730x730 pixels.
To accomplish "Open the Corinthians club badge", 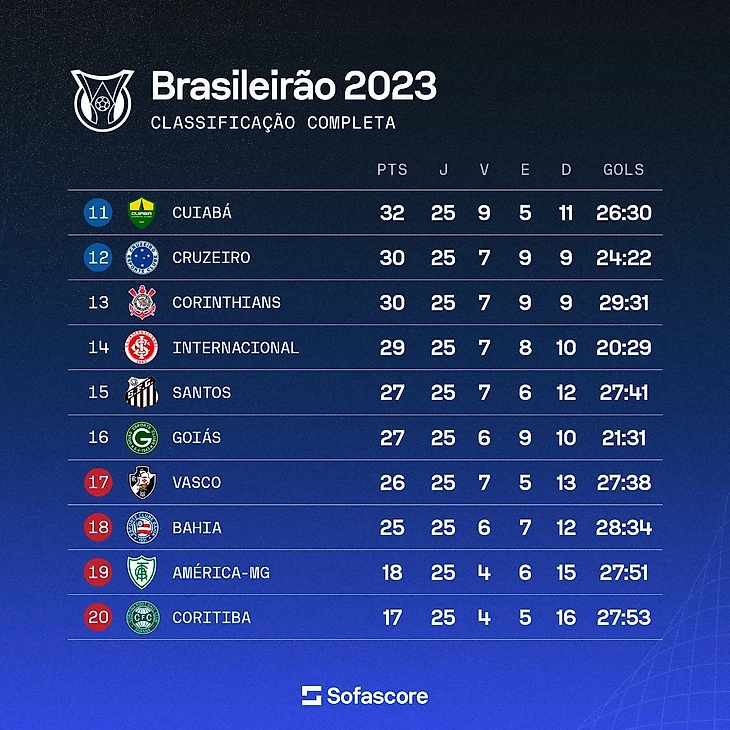I will 142,302.
